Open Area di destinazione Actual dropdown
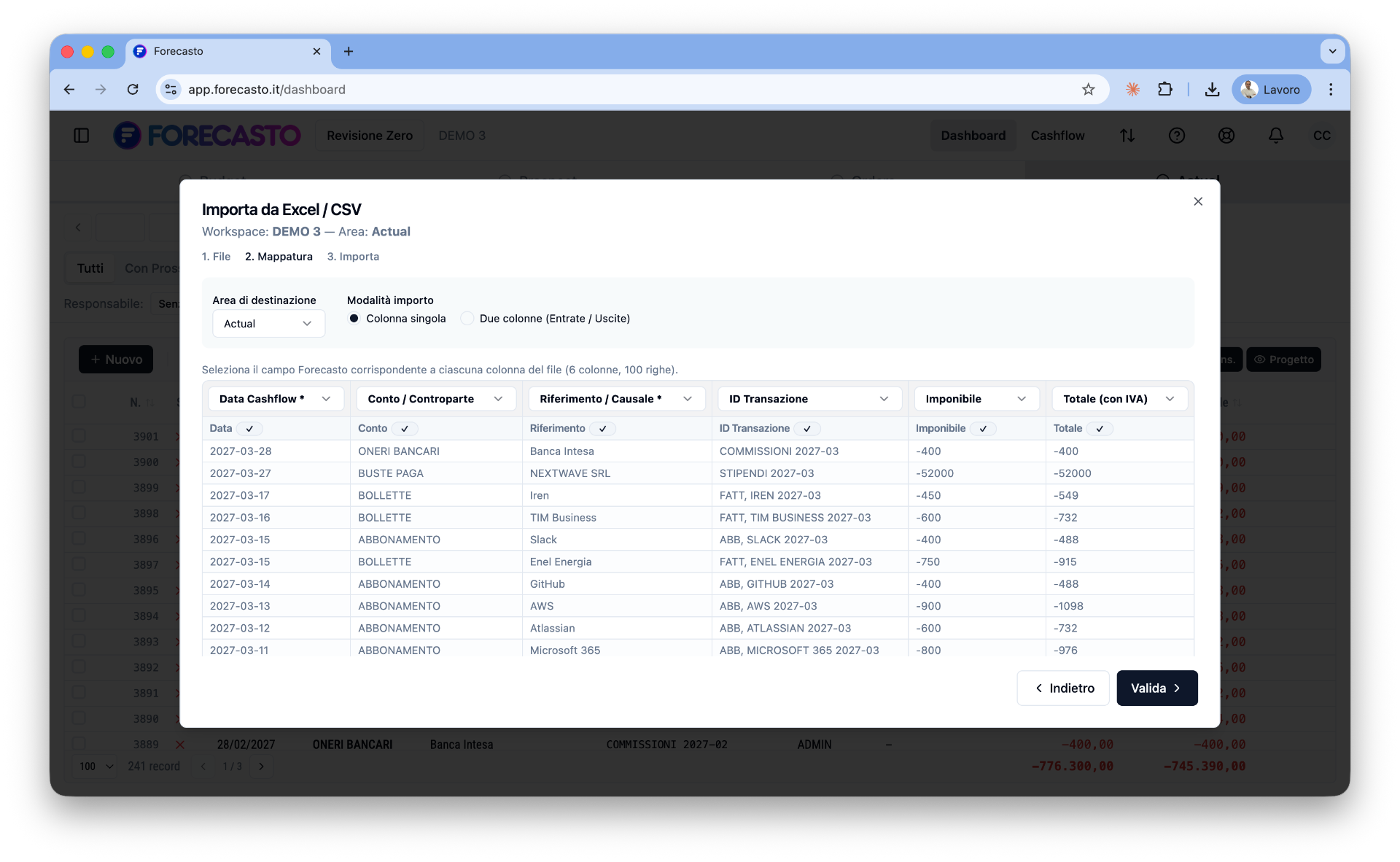 point(268,324)
